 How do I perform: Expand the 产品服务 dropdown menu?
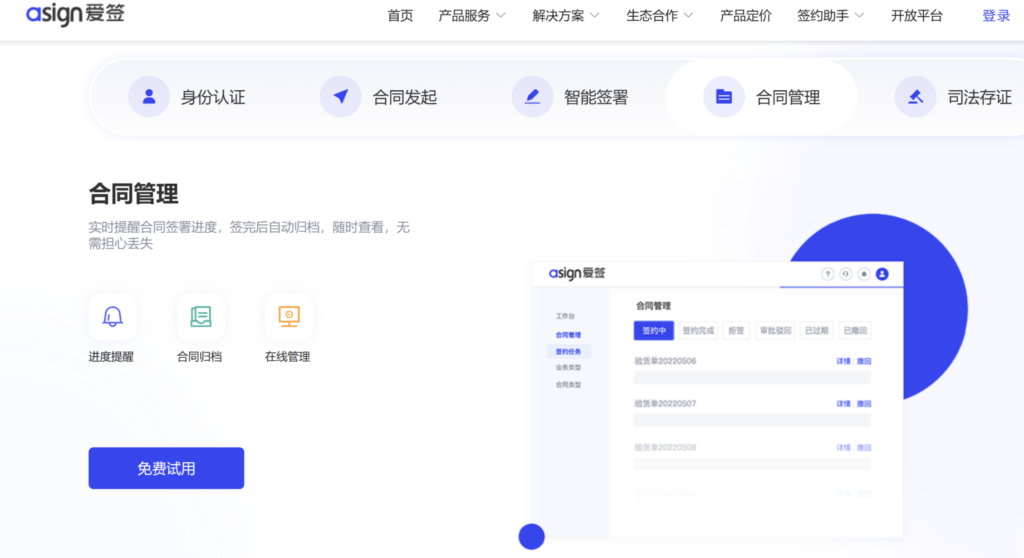[472, 16]
